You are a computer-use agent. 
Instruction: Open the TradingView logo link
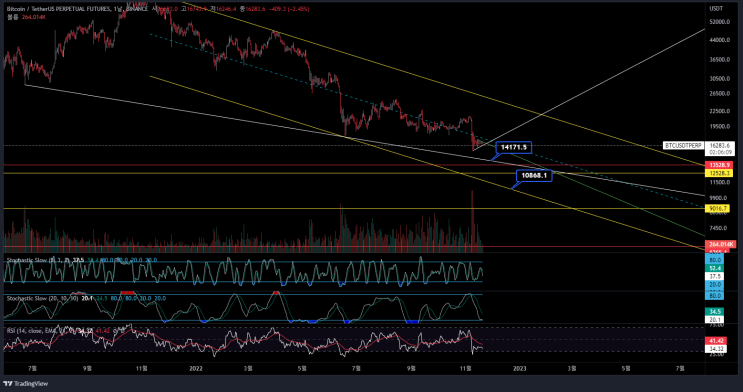tap(26, 383)
